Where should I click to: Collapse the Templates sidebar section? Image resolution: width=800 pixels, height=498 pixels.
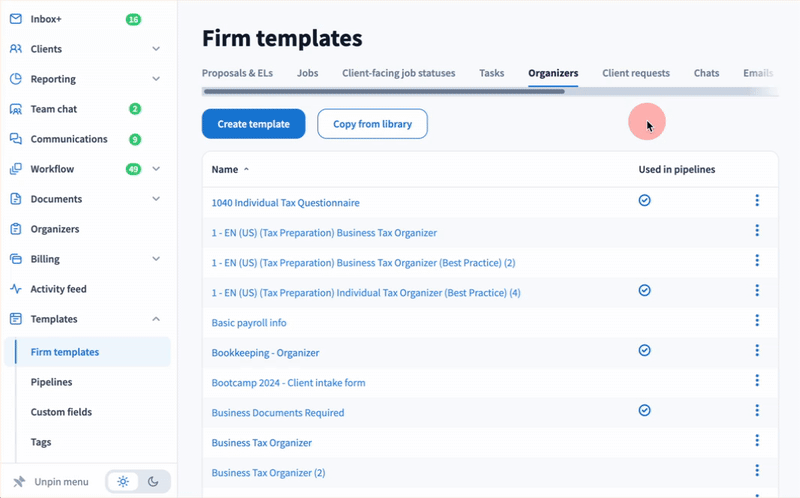click(156, 319)
